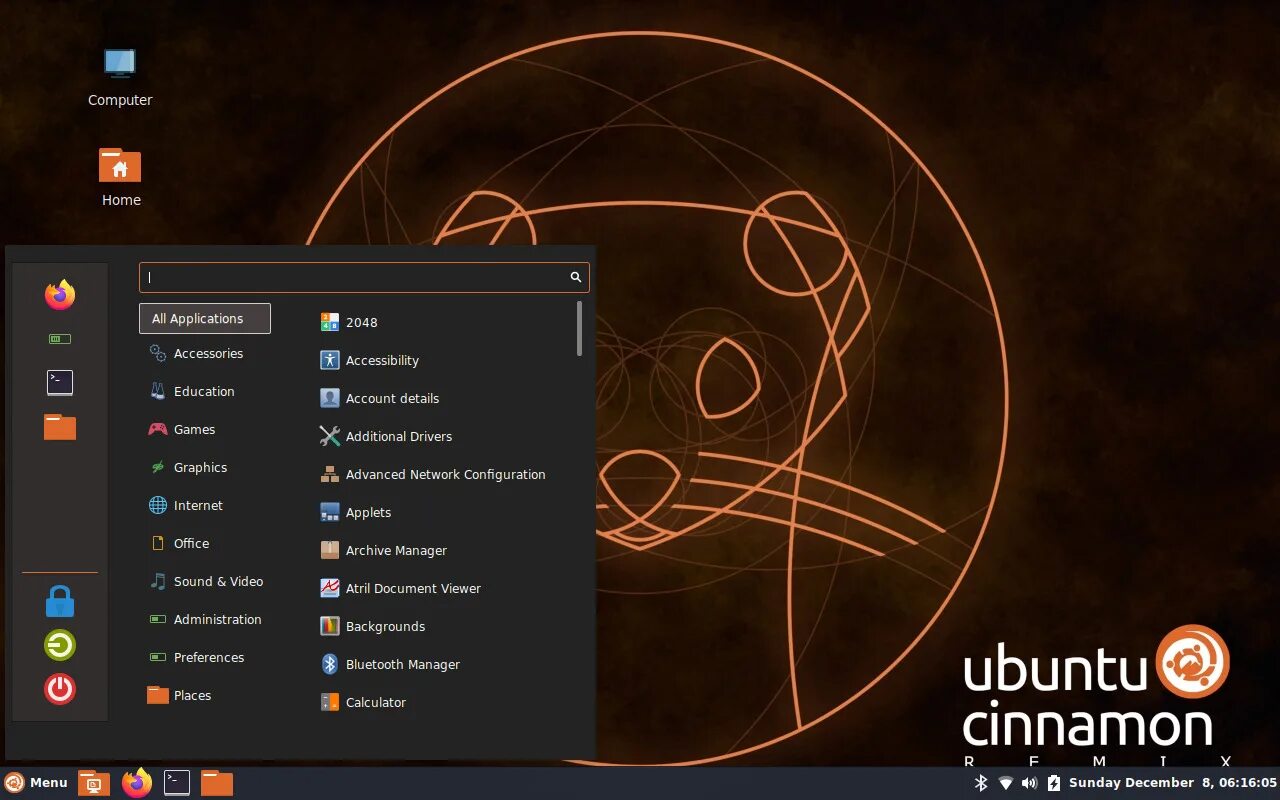Click the 'Atril Document Viewer' name
1280x800 pixels.
coord(413,588)
